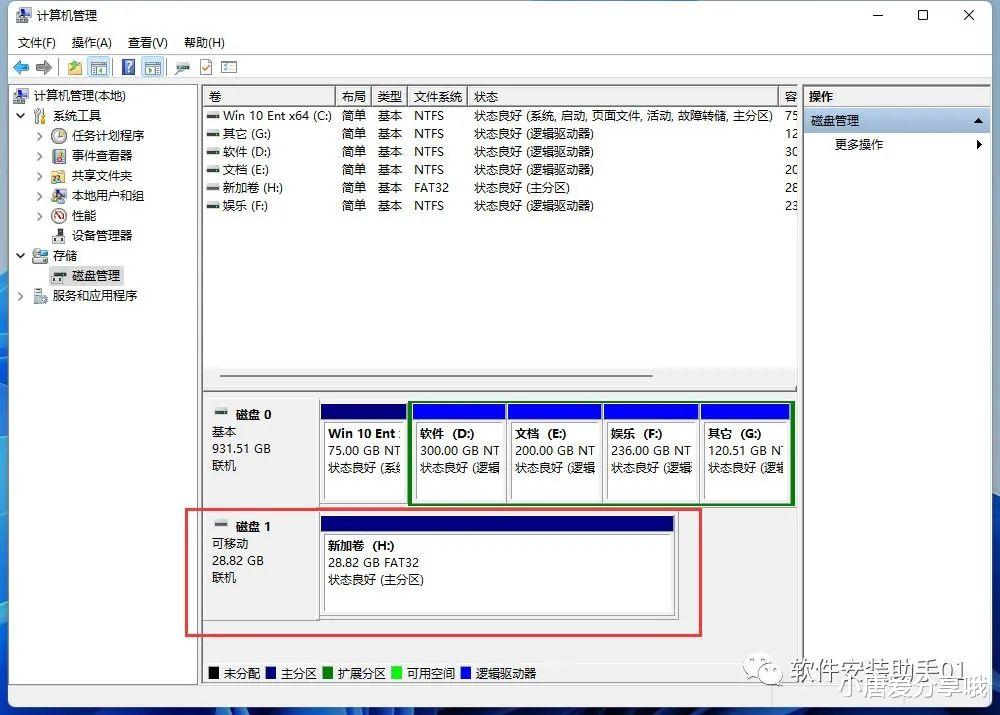Sort by the 类型 column header
Screen dimensions: 1000x715
[x=390, y=96]
